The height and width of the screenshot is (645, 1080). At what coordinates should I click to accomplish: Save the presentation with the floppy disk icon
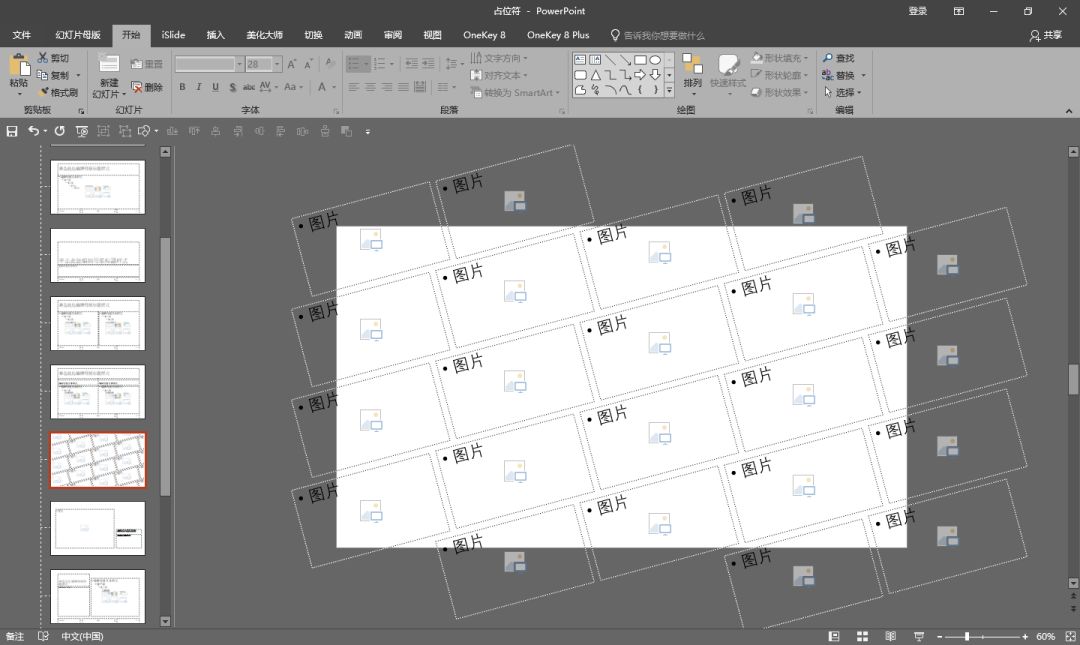coord(12,131)
